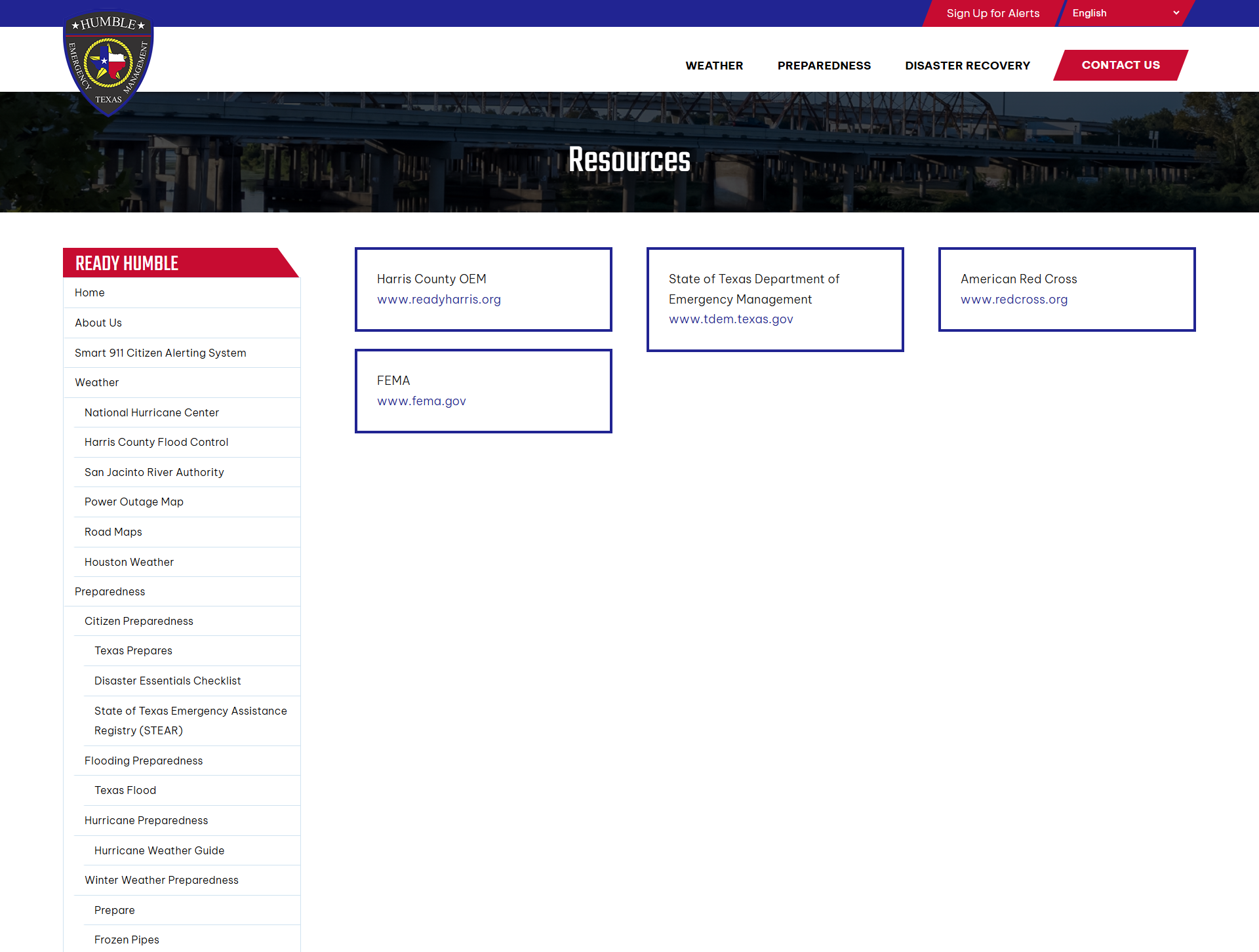1259x952 pixels.
Task: Click the Resources page heading
Action: pyautogui.click(x=629, y=159)
